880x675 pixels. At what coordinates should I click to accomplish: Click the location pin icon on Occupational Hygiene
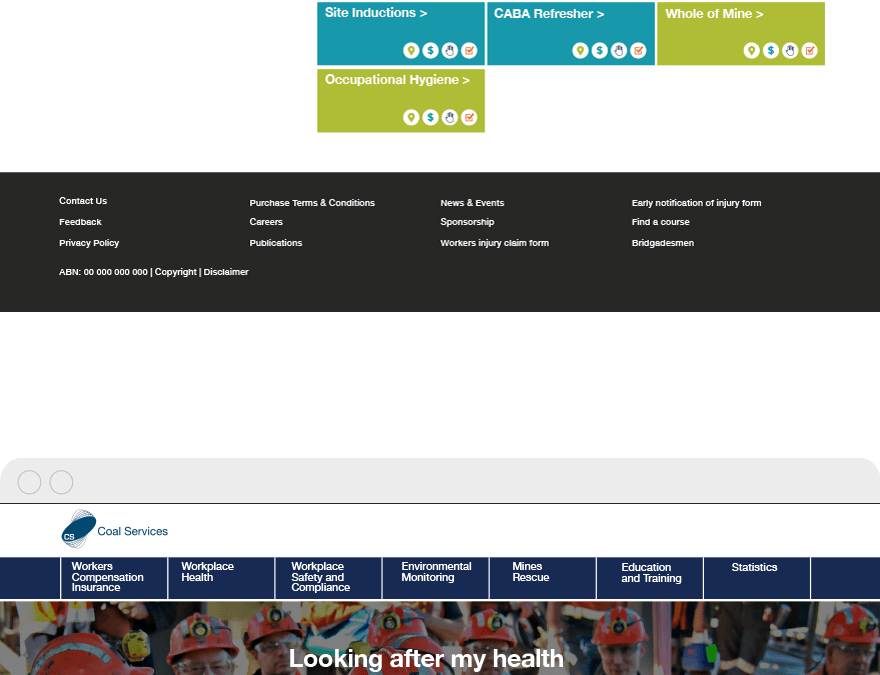pyautogui.click(x=411, y=117)
